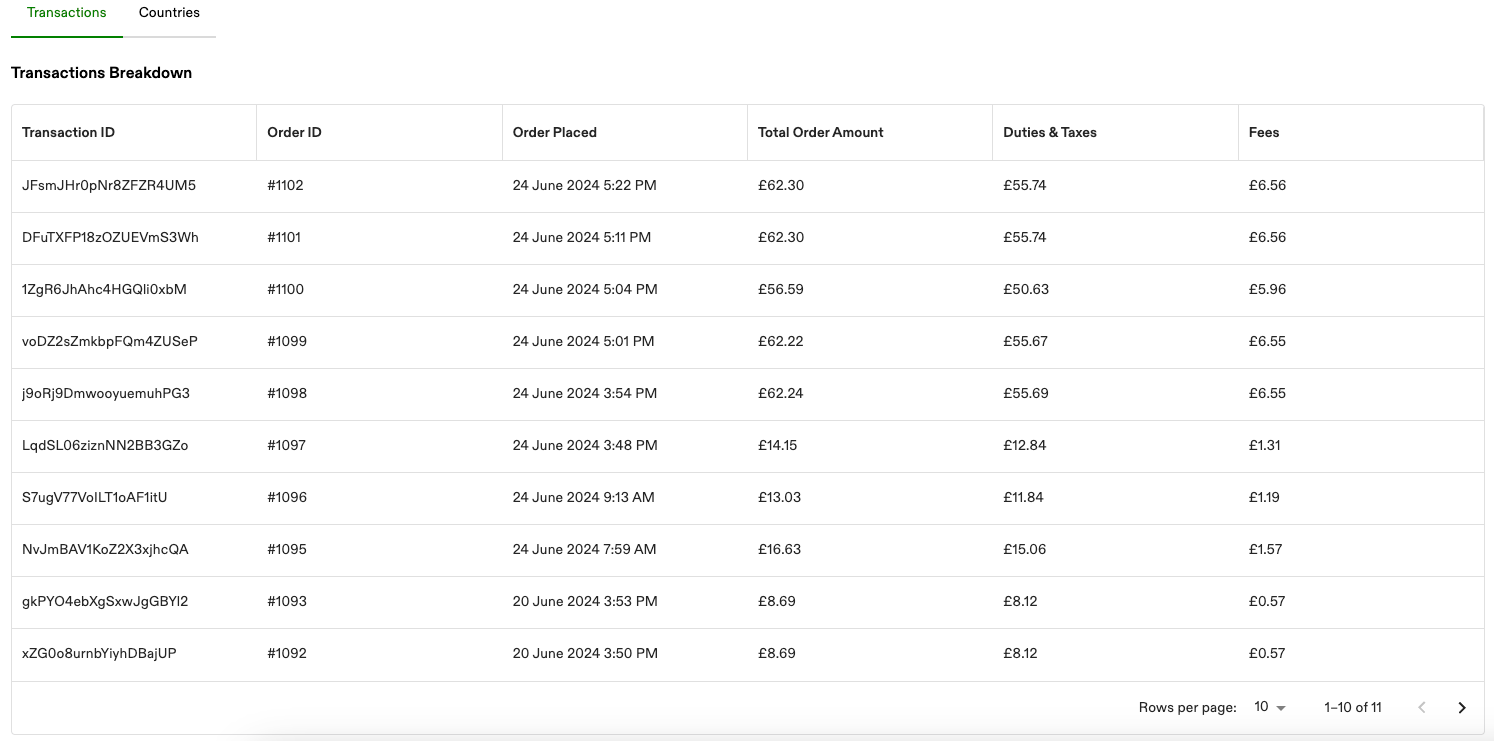
Task: Go to the previous page of transactions
Action: tap(1422, 707)
